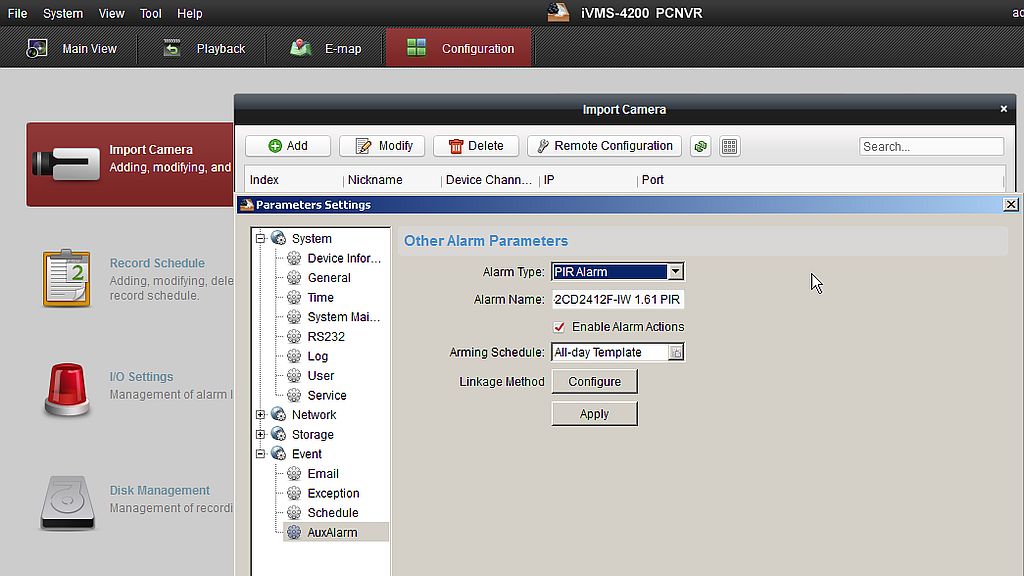The width and height of the screenshot is (1024, 576).
Task: Click the System globe icon in tree
Action: [279, 238]
